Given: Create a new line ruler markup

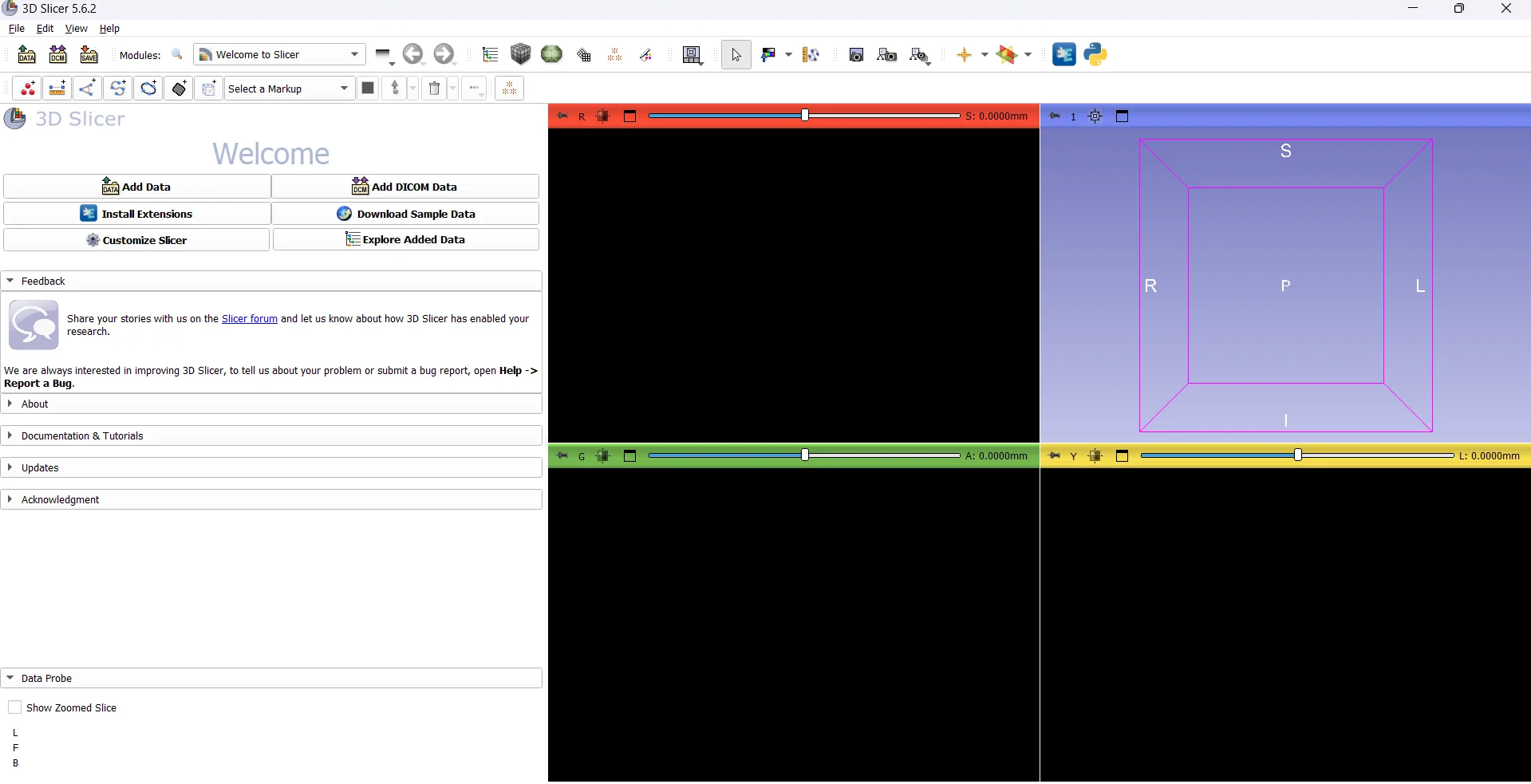Looking at the screenshot, I should coord(57,88).
